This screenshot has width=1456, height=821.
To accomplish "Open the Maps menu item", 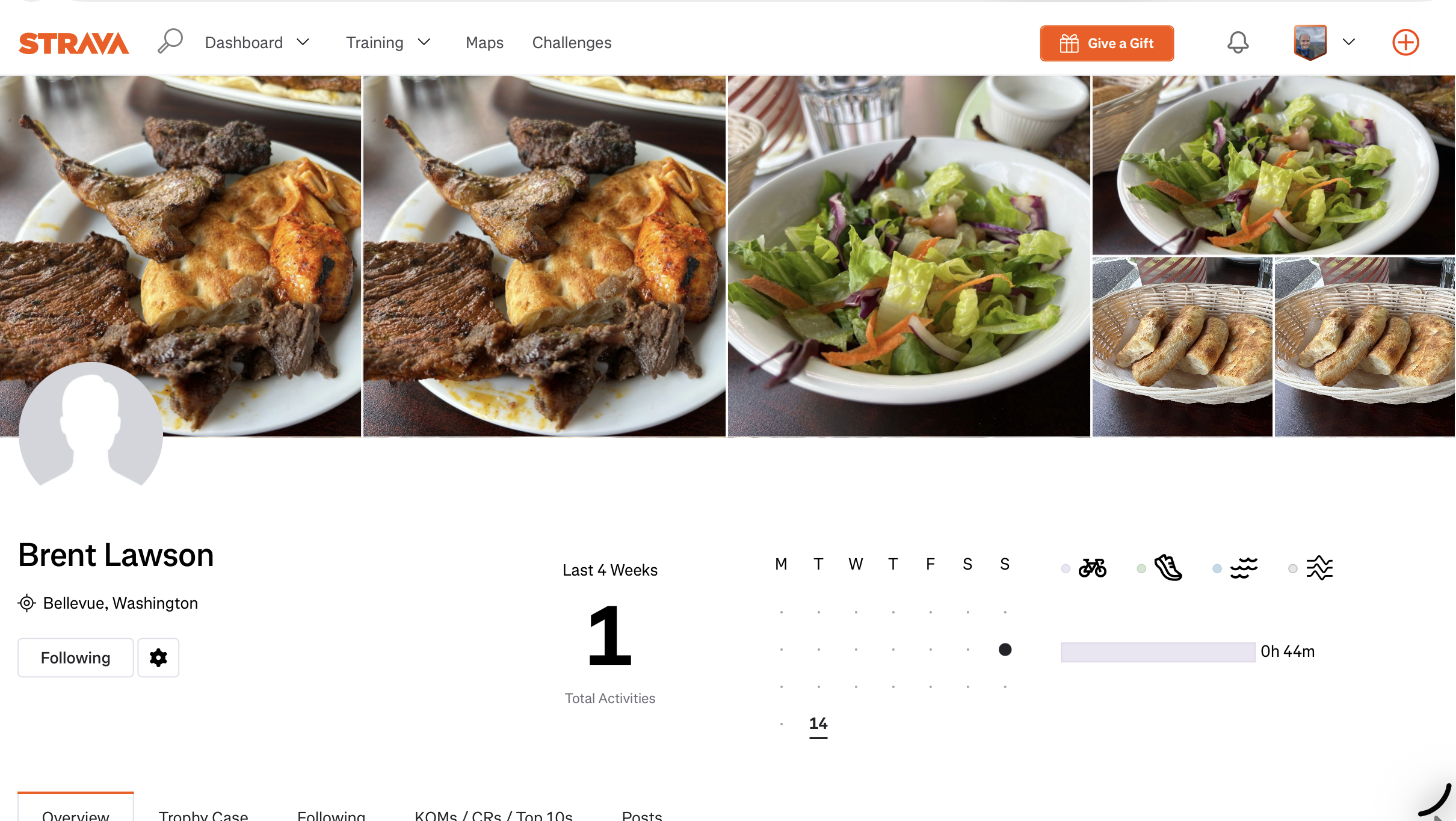I will click(484, 43).
